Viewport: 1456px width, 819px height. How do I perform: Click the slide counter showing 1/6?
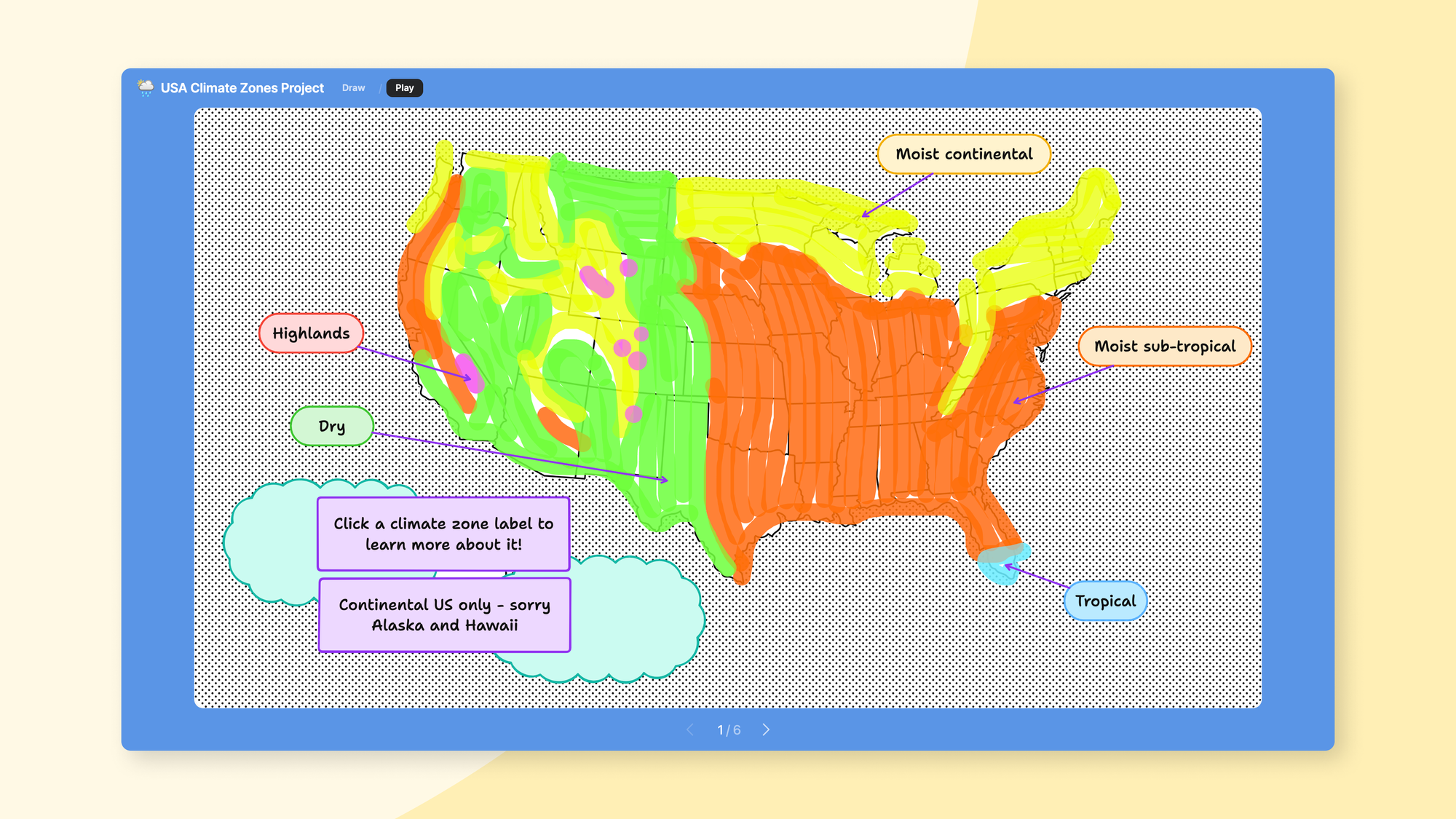tap(728, 730)
